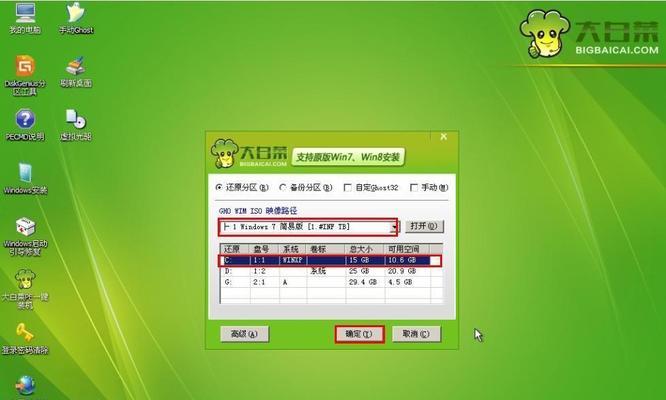666x400 pixels.
Task: Close the 大白菜 installer dialog
Action: [x=443, y=137]
